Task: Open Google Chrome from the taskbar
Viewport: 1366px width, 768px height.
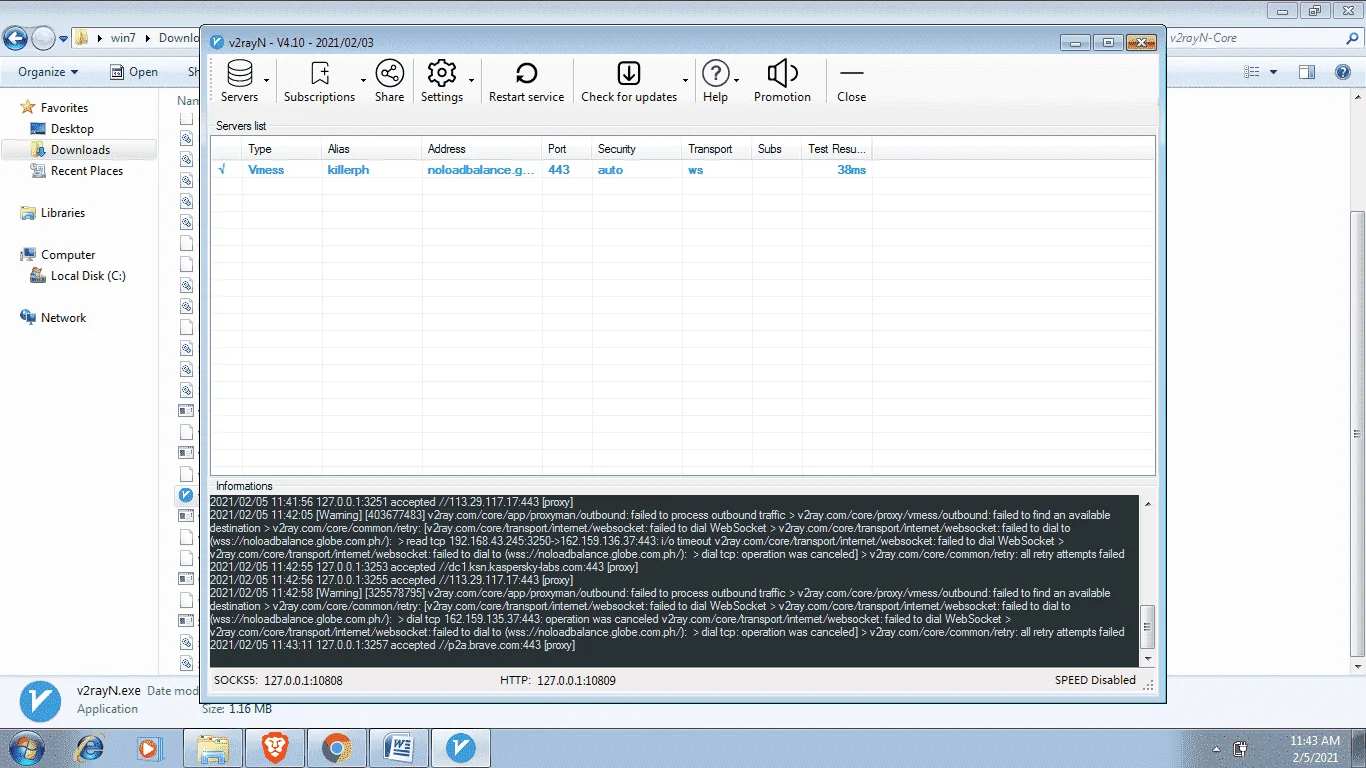Action: (337, 748)
